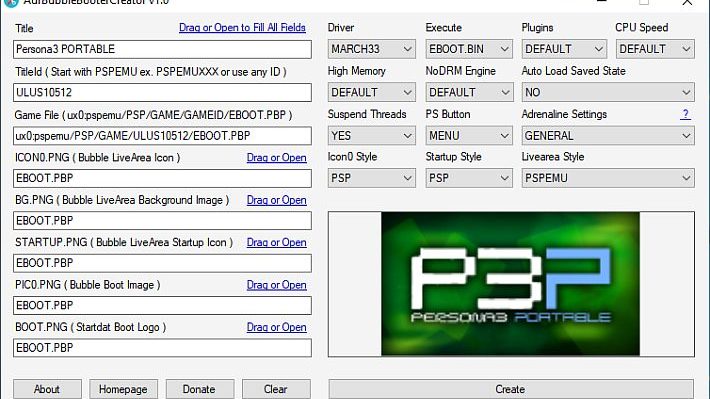Open the Plugins dropdown
The width and height of the screenshot is (710, 399).
pos(564,49)
